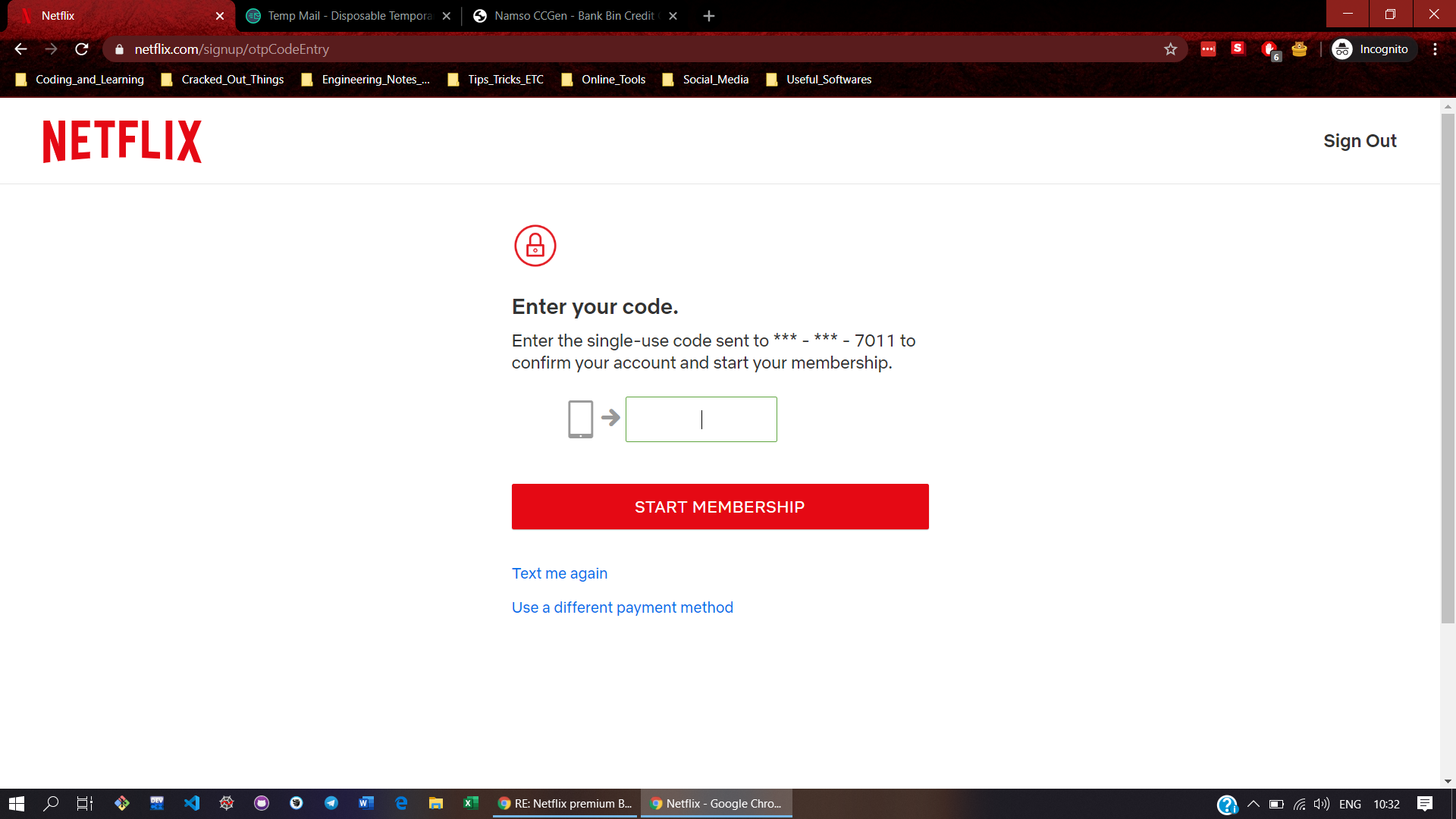Click Sign Out in the header
The height and width of the screenshot is (819, 1456).
1359,141
